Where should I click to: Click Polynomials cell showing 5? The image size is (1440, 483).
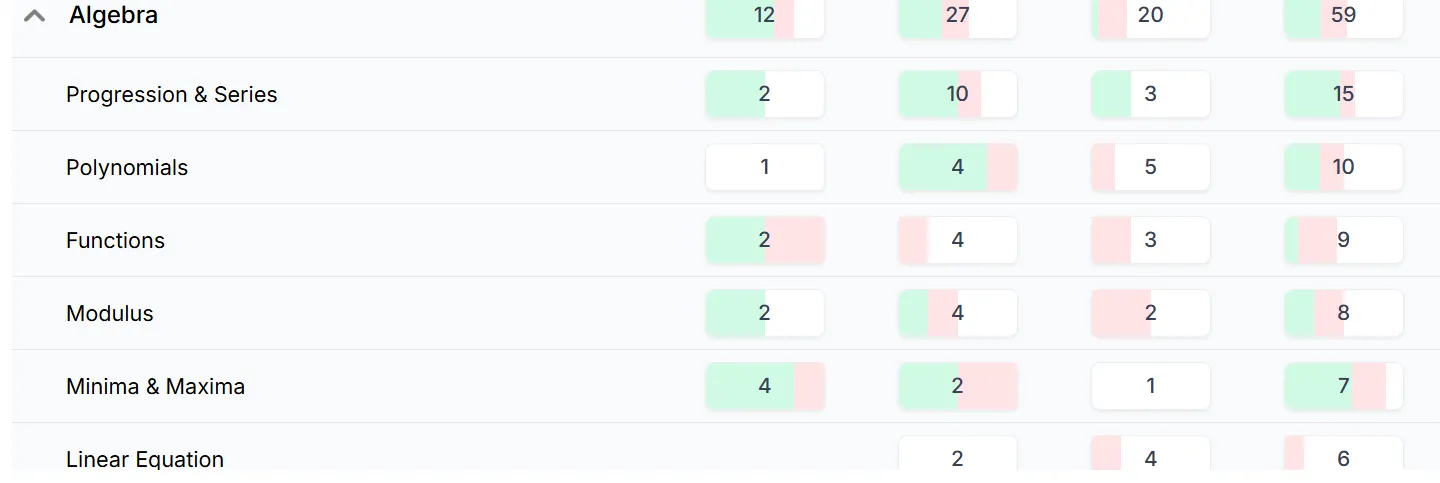click(1150, 167)
